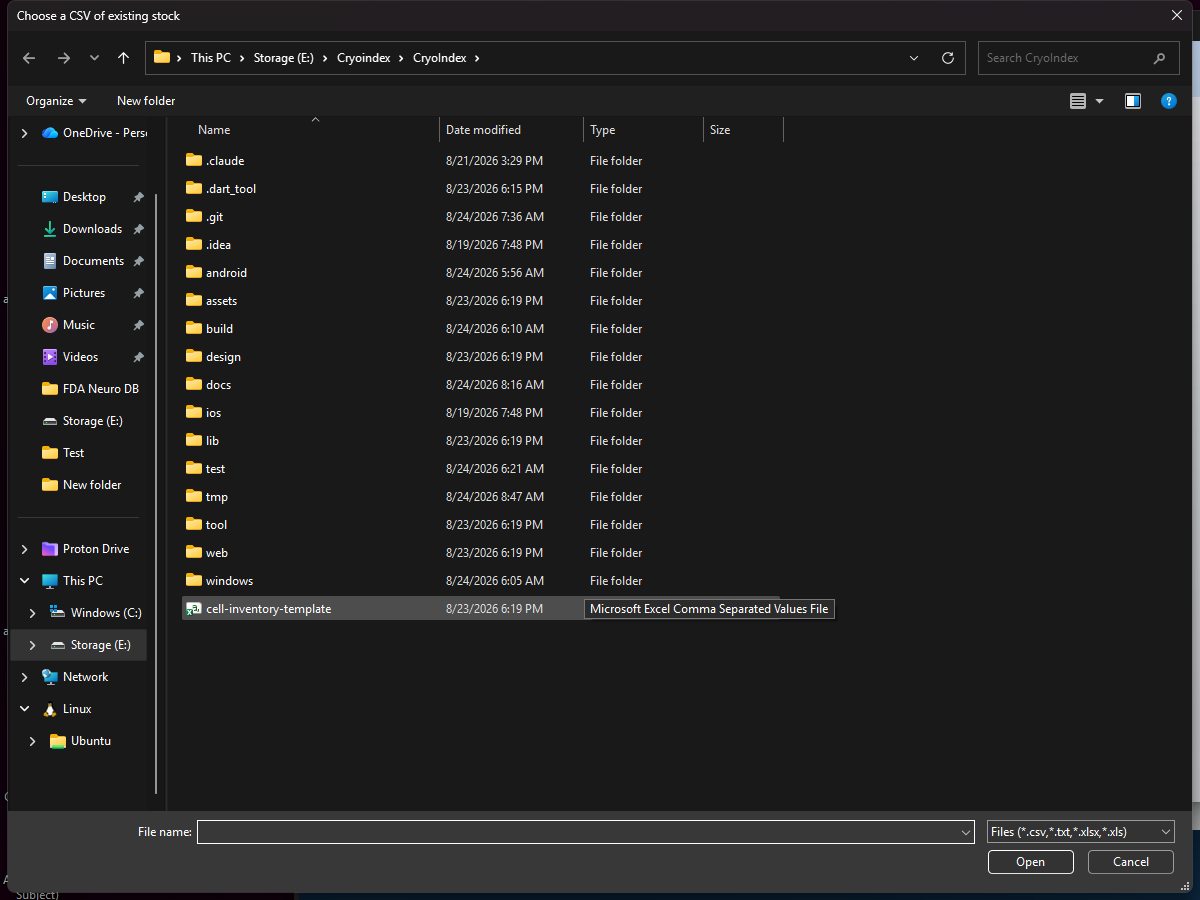This screenshot has width=1200, height=900.
Task: Expand the Proton Drive node
Action: pyautogui.click(x=25, y=549)
